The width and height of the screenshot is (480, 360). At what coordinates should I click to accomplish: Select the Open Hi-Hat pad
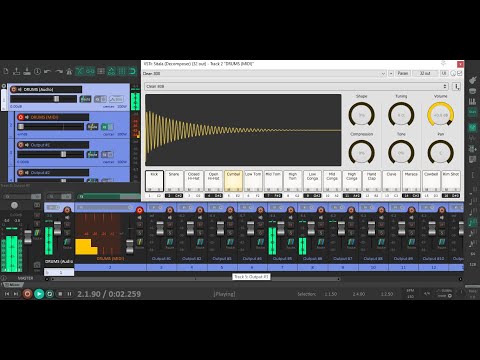point(214,181)
